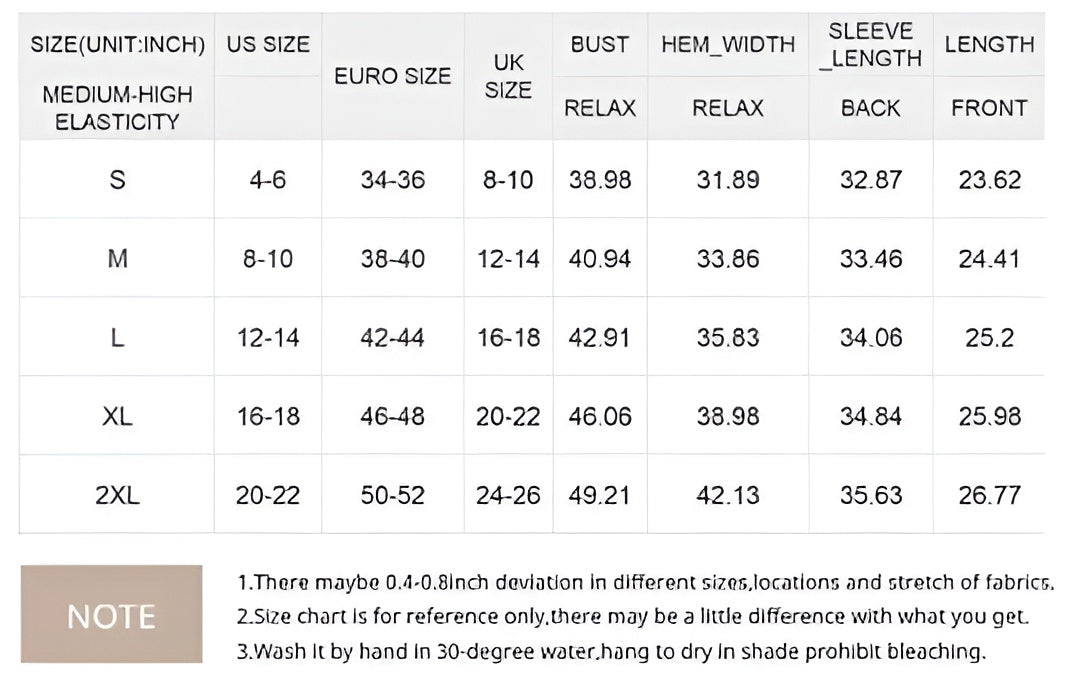This screenshot has width=1070, height=692.
Task: Click sleeve length value 33.46
Action: click(870, 259)
